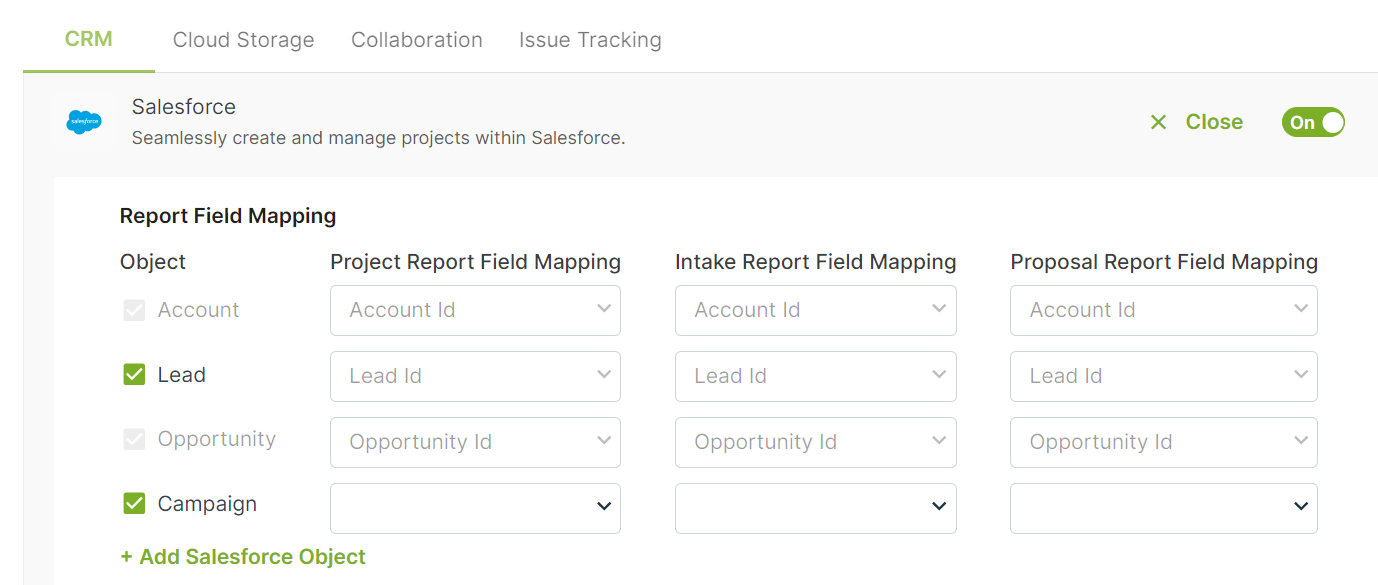This screenshot has width=1378, height=585.
Task: Click the Object column header
Action: coord(153,262)
